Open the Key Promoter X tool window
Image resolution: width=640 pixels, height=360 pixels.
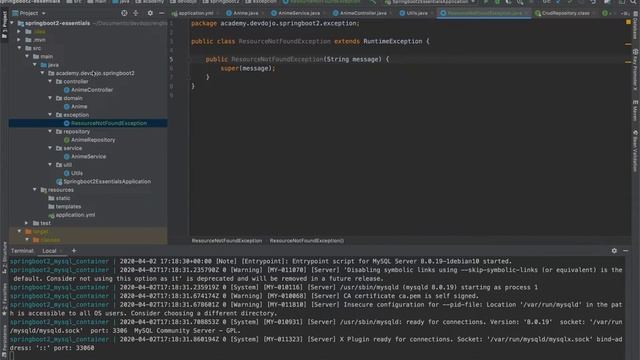click(x=636, y=69)
